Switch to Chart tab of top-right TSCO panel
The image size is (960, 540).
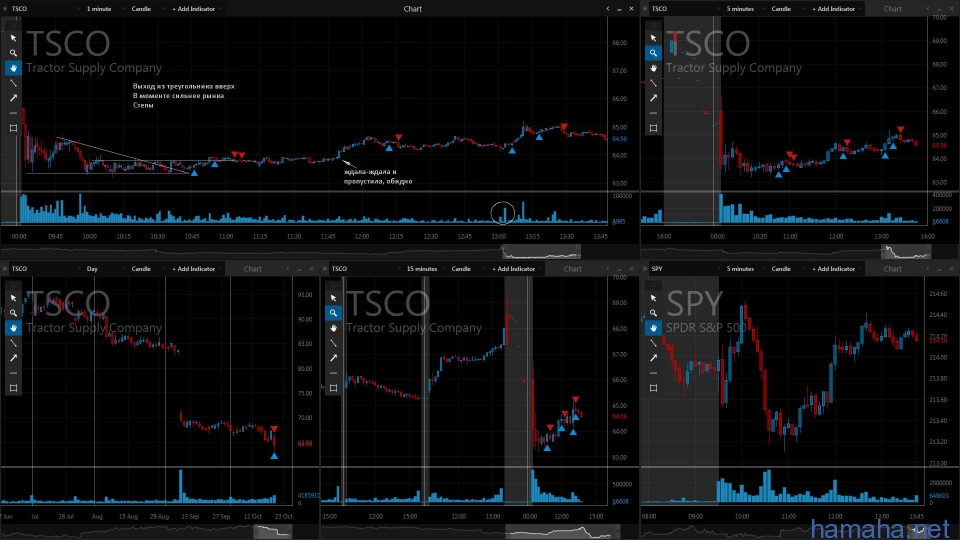tap(893, 9)
